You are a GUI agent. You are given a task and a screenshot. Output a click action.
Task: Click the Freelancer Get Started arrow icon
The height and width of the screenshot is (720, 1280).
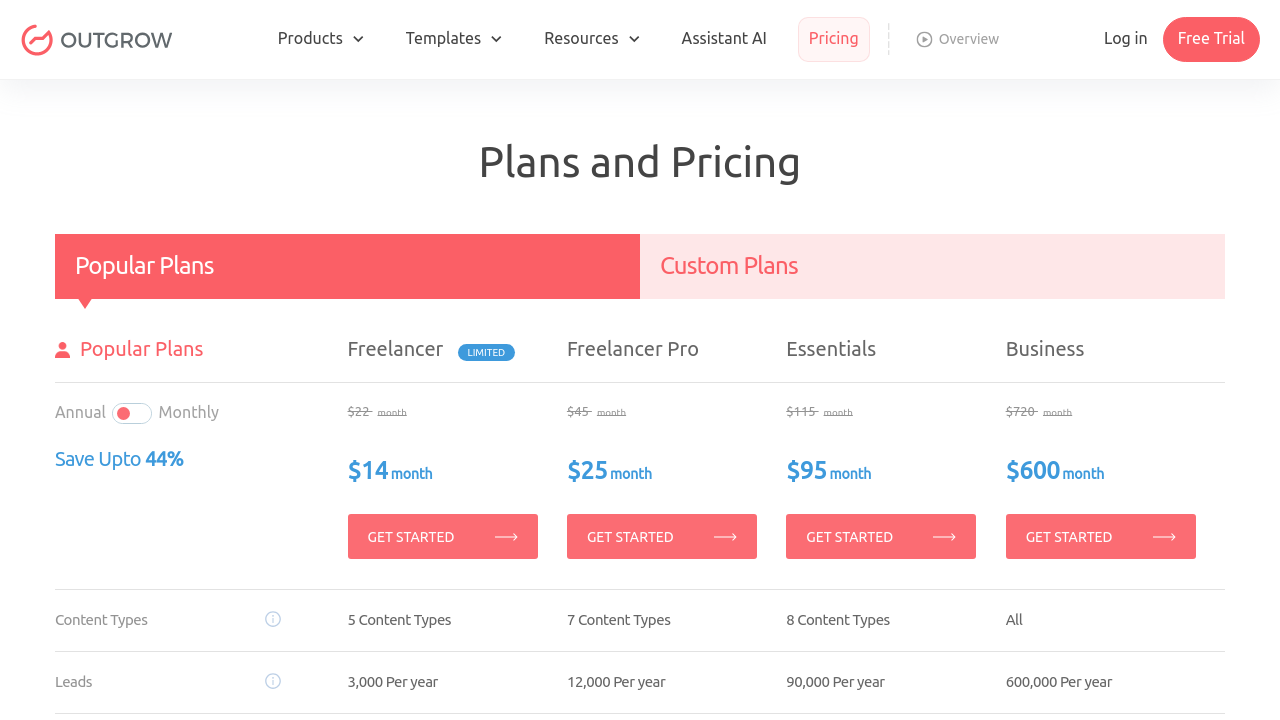pyautogui.click(x=506, y=537)
